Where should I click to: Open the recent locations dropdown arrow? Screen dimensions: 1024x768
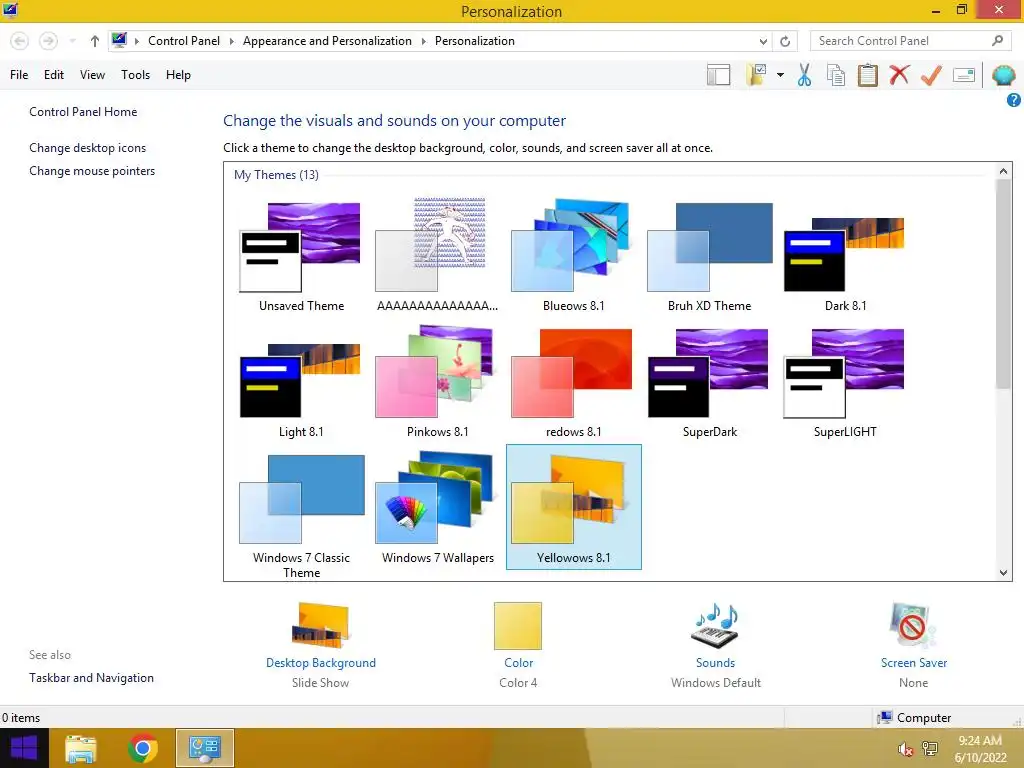tap(72, 41)
